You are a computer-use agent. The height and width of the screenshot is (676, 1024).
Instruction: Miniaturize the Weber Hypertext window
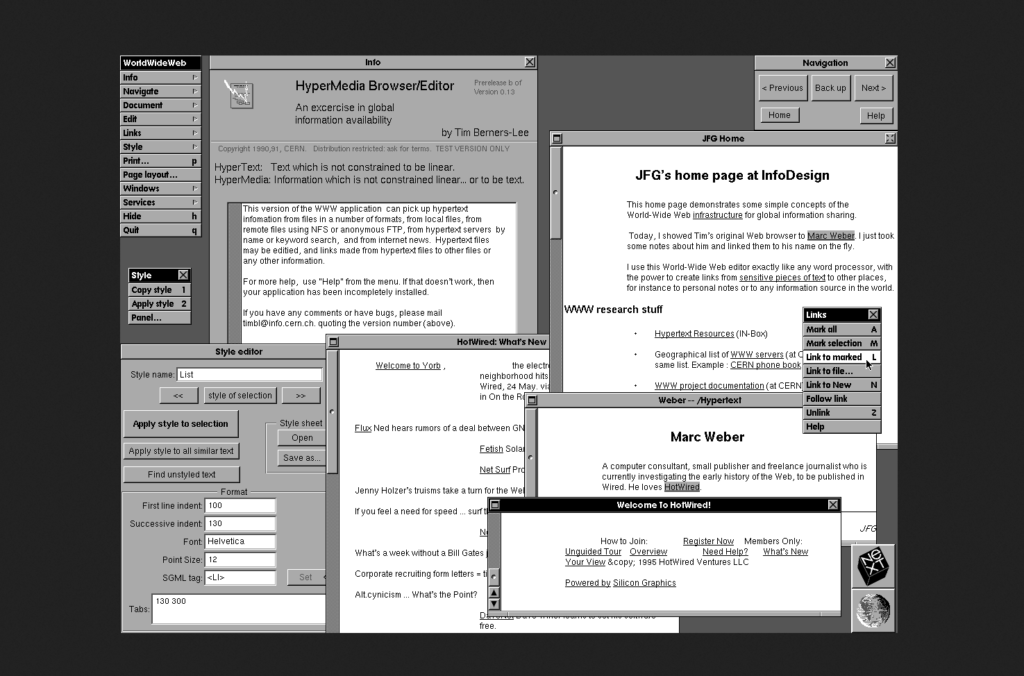tap(533, 400)
